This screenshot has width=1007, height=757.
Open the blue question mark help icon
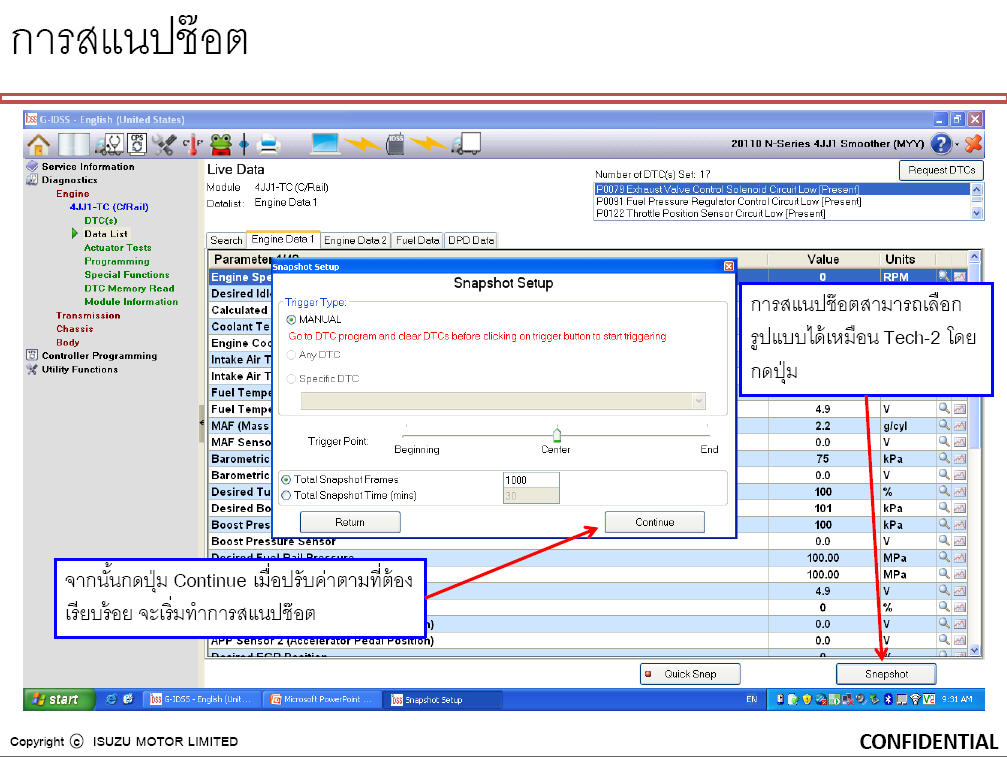point(940,144)
